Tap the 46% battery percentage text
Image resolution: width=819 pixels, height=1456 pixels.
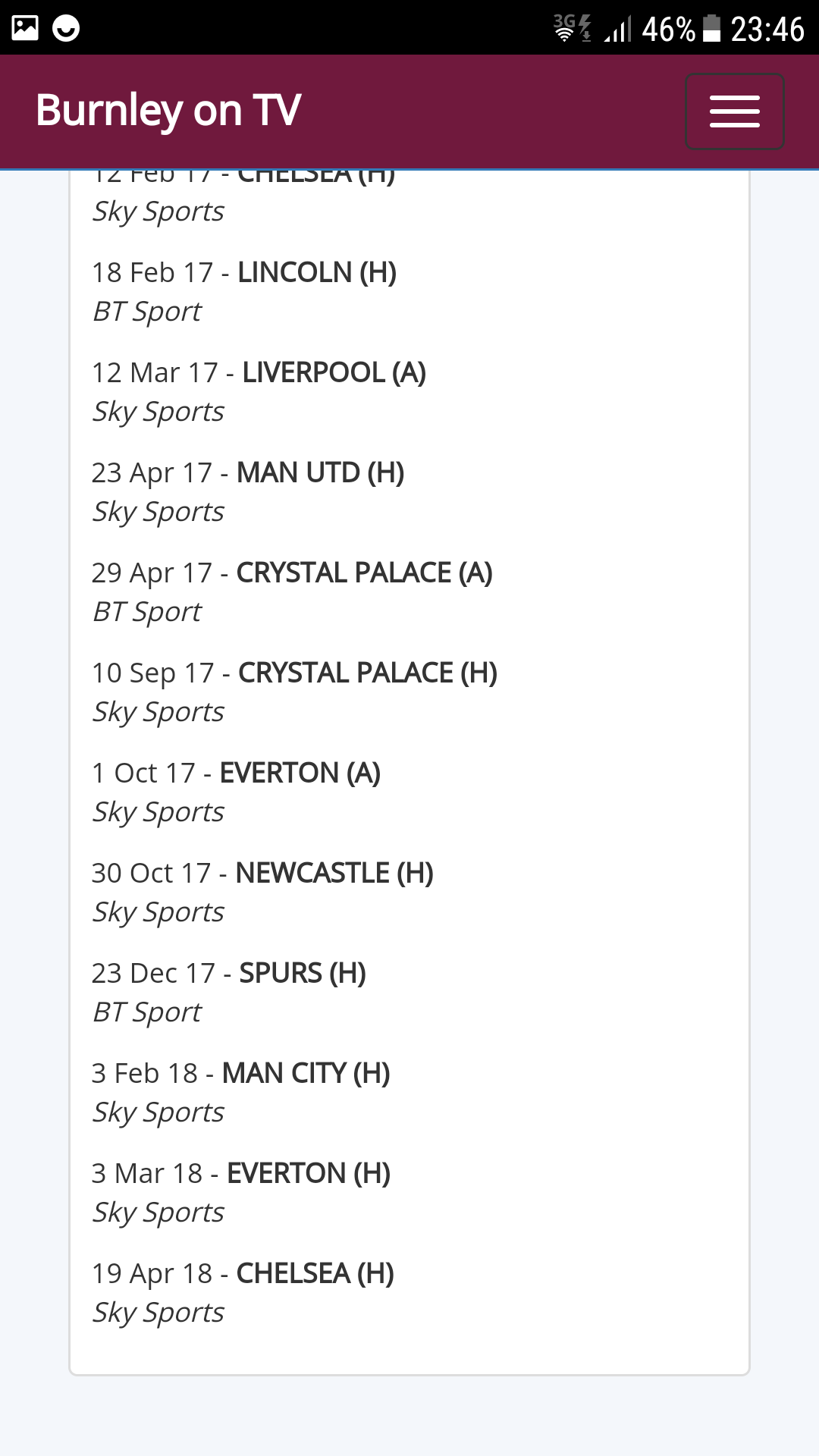[668, 30]
